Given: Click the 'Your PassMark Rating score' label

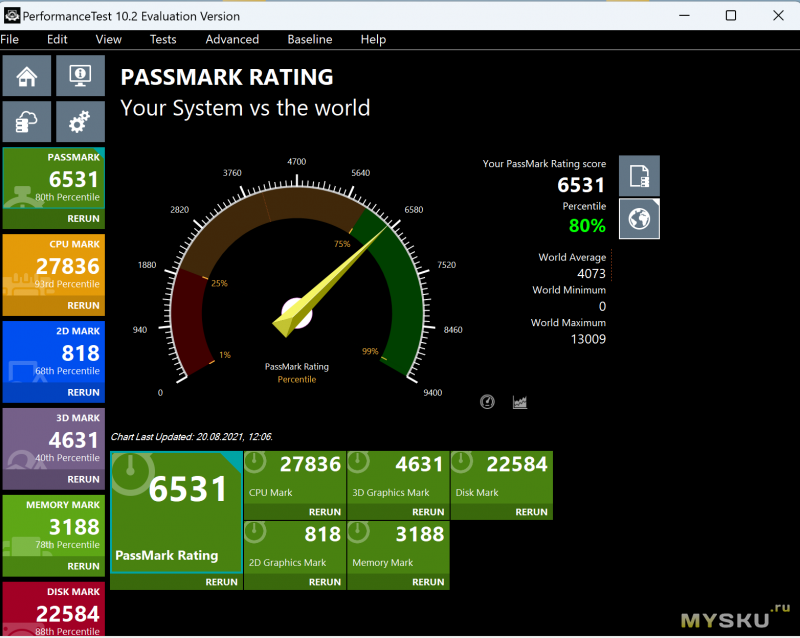Looking at the screenshot, I should coord(544,164).
